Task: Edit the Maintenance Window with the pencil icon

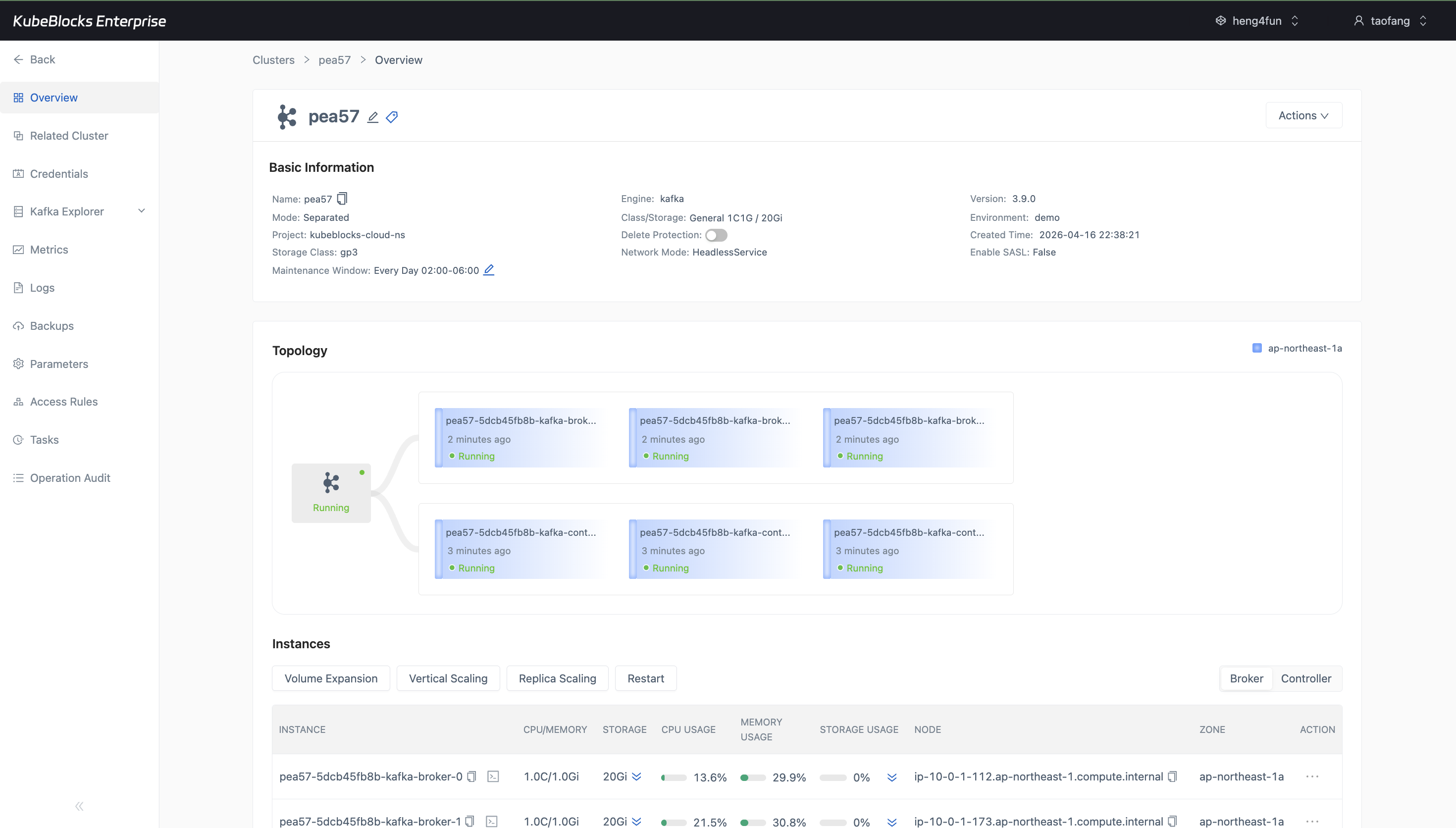Action: coord(488,270)
